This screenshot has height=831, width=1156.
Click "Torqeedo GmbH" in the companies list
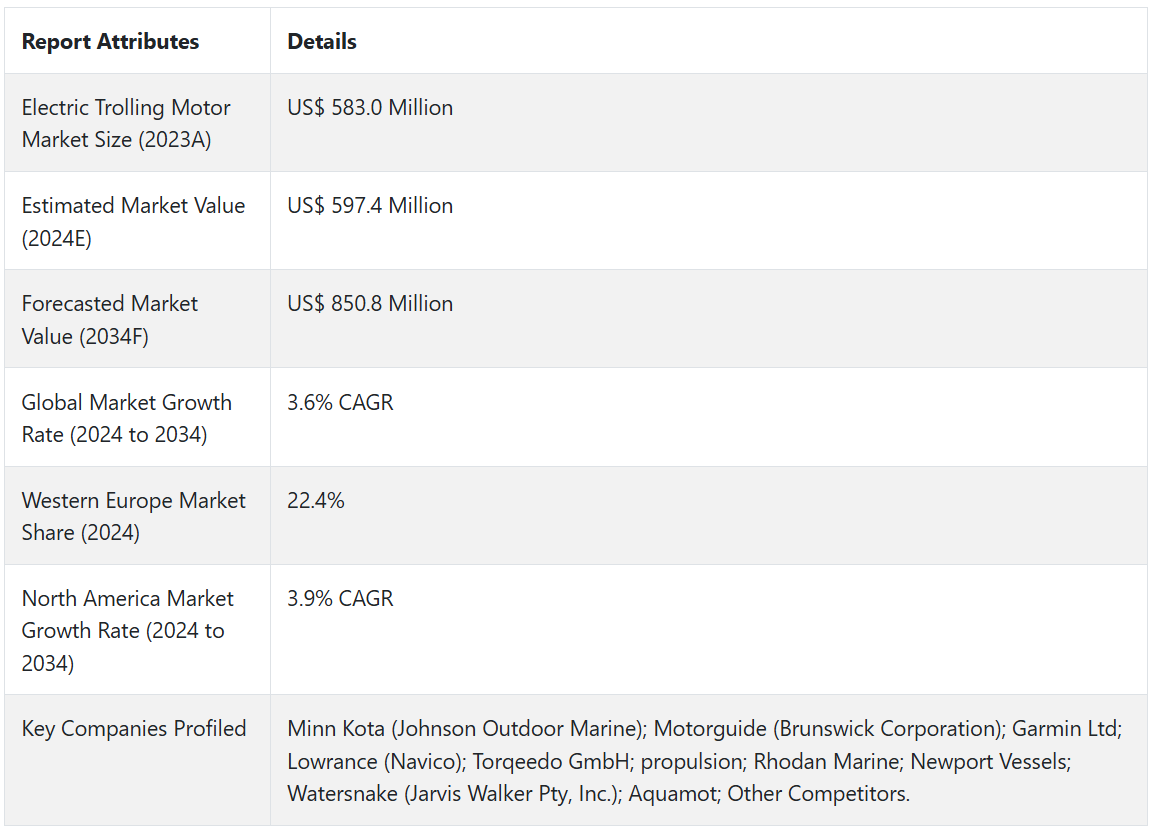[552, 761]
